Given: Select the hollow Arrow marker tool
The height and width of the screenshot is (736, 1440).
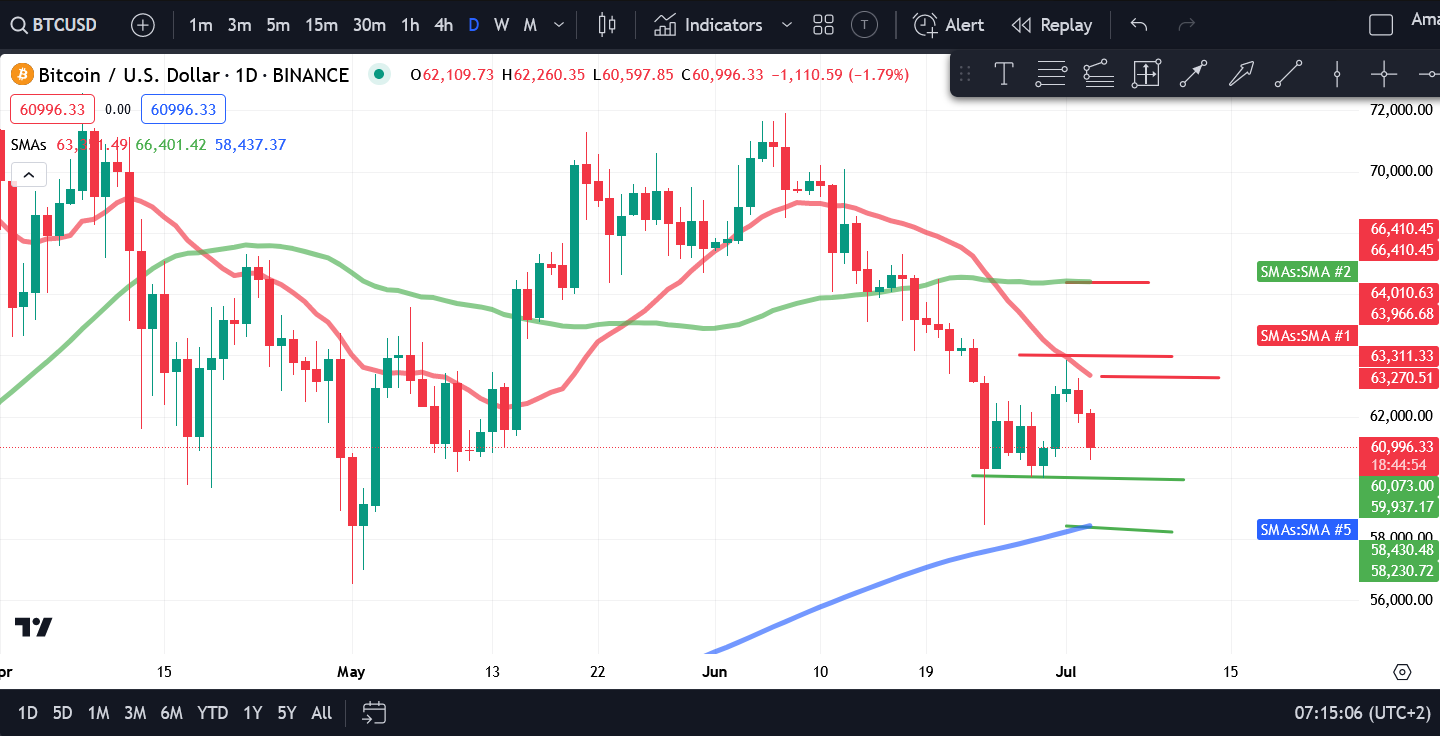Looking at the screenshot, I should pos(1241,73).
